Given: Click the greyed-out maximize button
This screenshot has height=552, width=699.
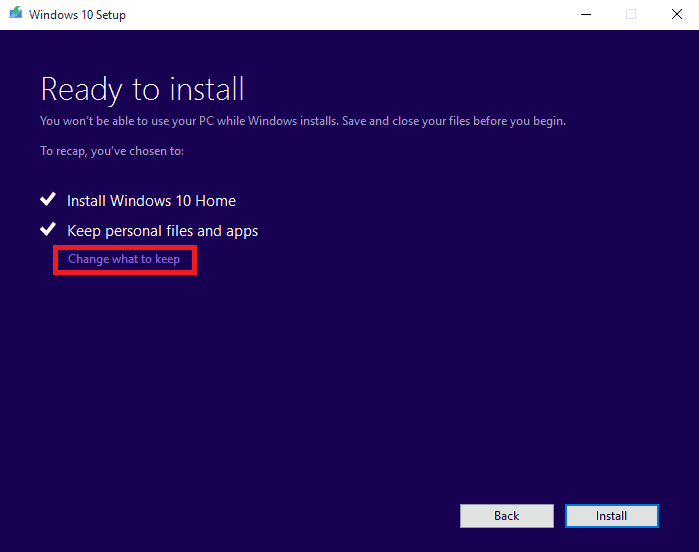Looking at the screenshot, I should tap(631, 14).
